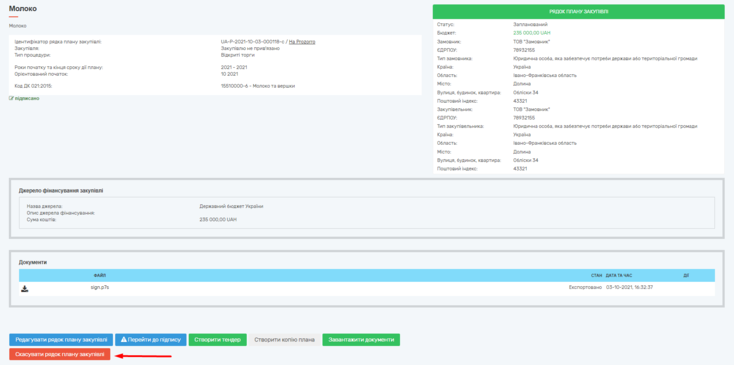Click status value 'Запланований'
The image size is (734, 365).
point(530,24)
